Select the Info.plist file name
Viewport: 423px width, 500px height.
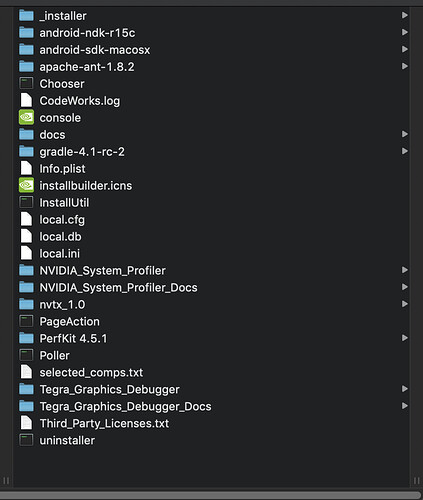[62, 169]
